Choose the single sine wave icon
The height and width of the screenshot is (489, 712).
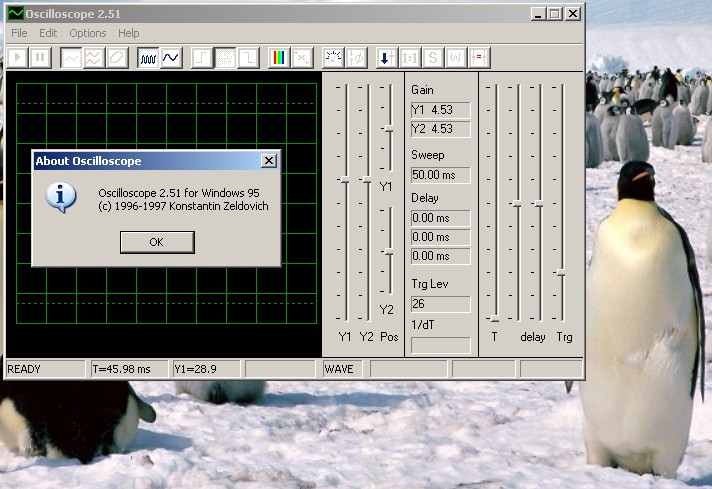point(171,58)
